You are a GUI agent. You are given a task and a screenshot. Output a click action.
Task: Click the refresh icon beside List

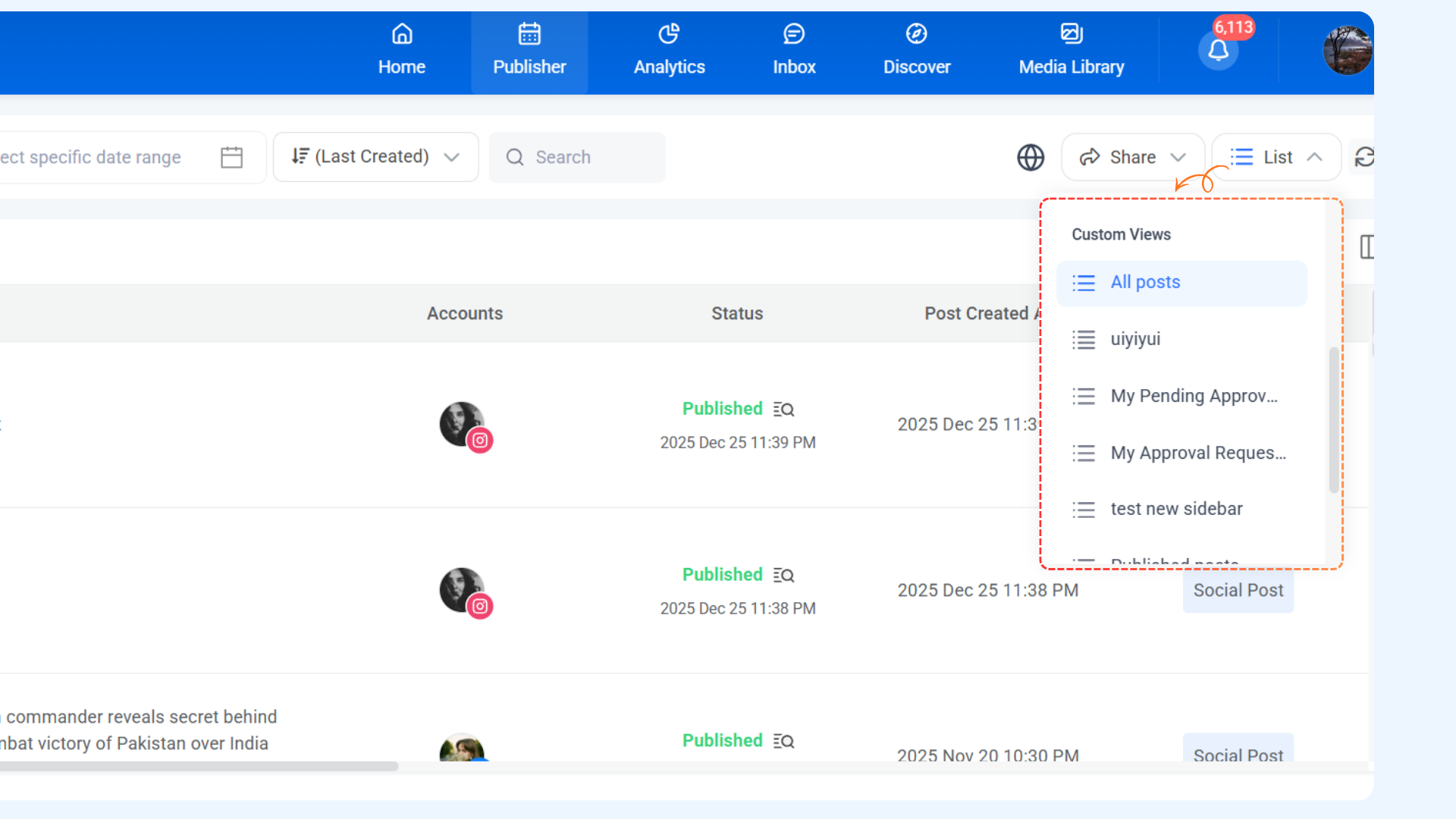[1364, 157]
